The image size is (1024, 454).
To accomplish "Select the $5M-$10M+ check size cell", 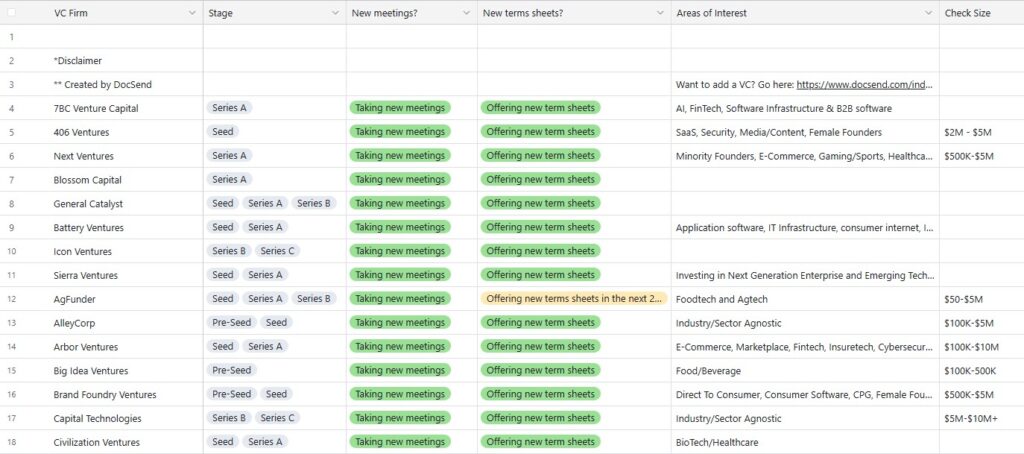I will pos(982,418).
